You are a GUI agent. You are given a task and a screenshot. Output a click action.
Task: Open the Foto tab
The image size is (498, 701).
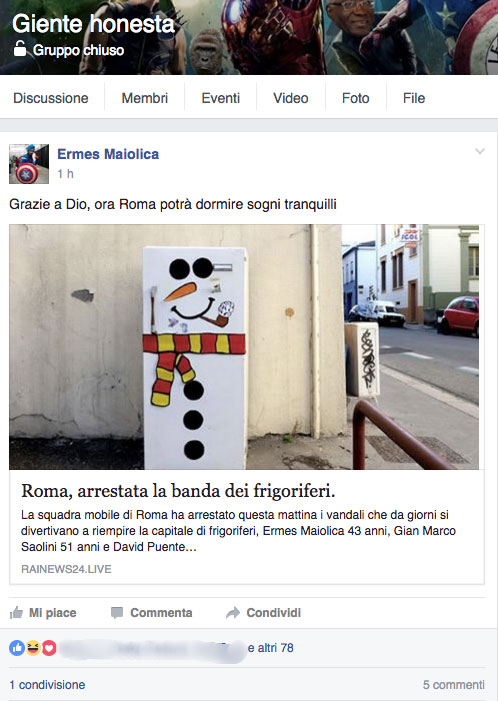[355, 98]
